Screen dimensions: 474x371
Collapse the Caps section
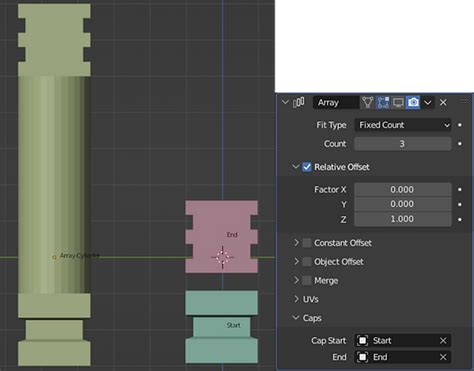(295, 317)
